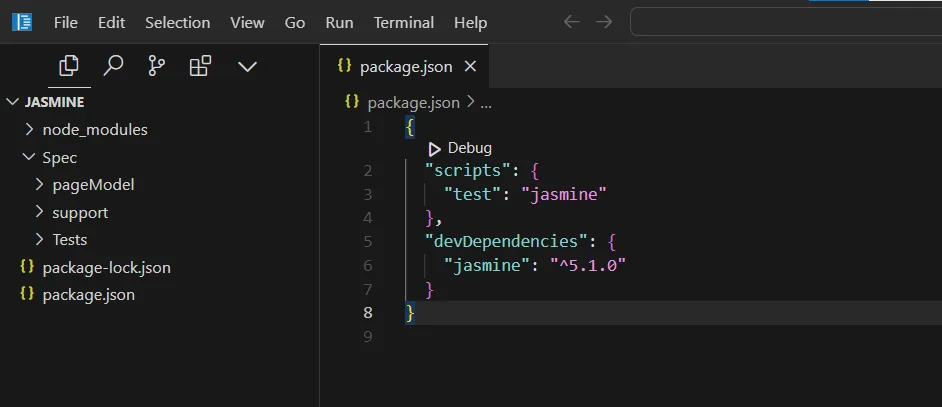The width and height of the screenshot is (942, 407).
Task: Click the package-lock.json file icon
Action: pyautogui.click(x=27, y=266)
